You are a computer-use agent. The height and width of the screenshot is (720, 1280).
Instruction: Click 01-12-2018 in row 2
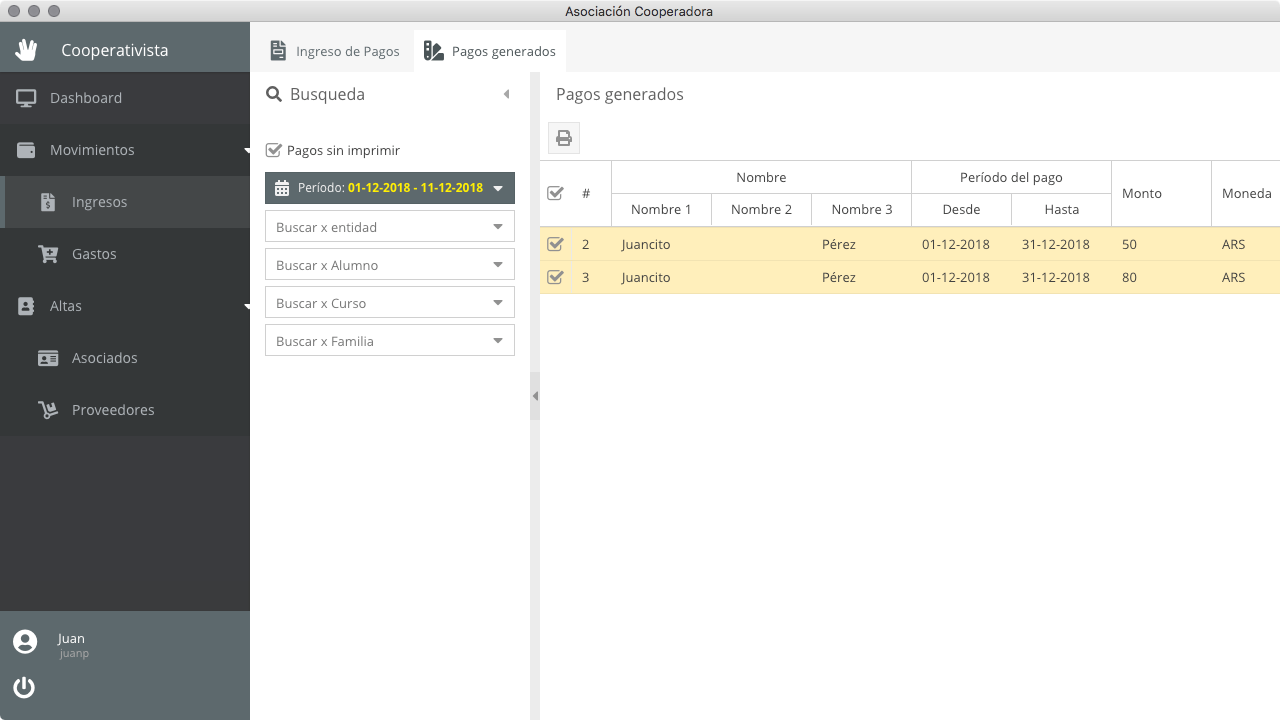pos(955,244)
